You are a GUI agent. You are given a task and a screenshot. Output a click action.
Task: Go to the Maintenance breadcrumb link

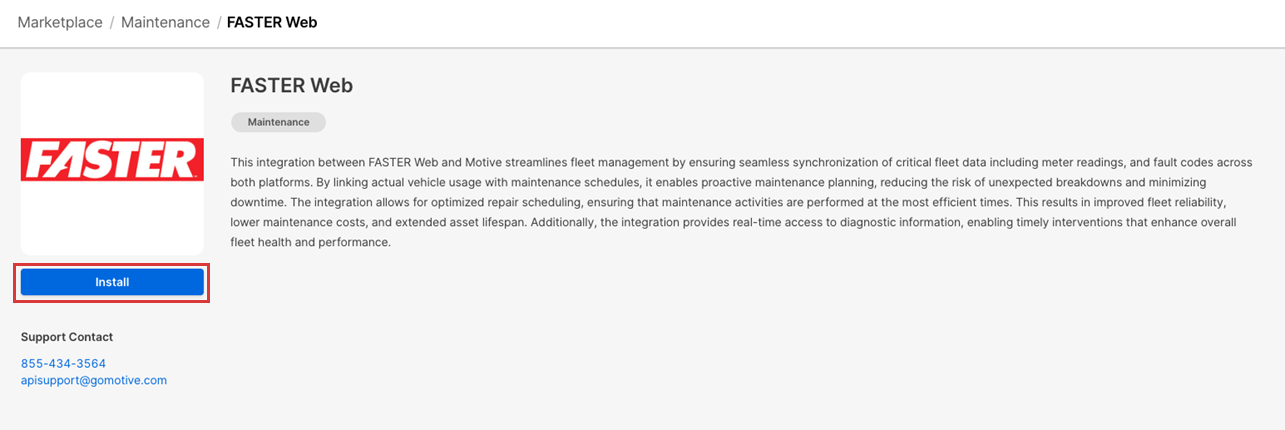[165, 22]
